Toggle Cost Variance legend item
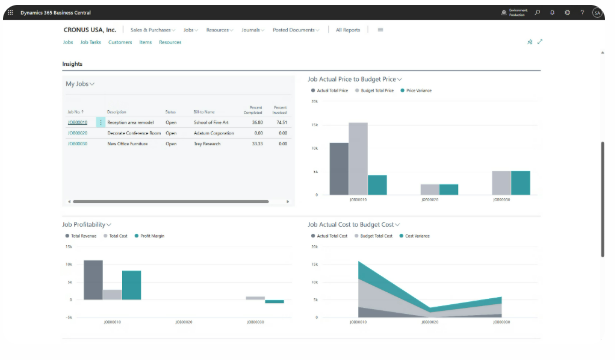615x360 pixels. click(x=415, y=236)
